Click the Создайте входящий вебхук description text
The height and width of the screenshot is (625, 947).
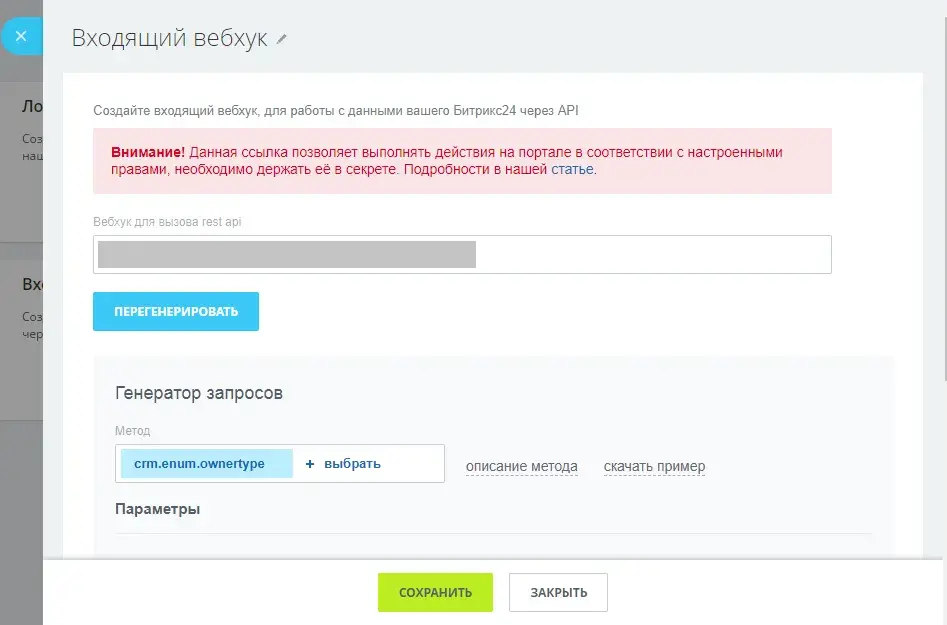coord(335,111)
